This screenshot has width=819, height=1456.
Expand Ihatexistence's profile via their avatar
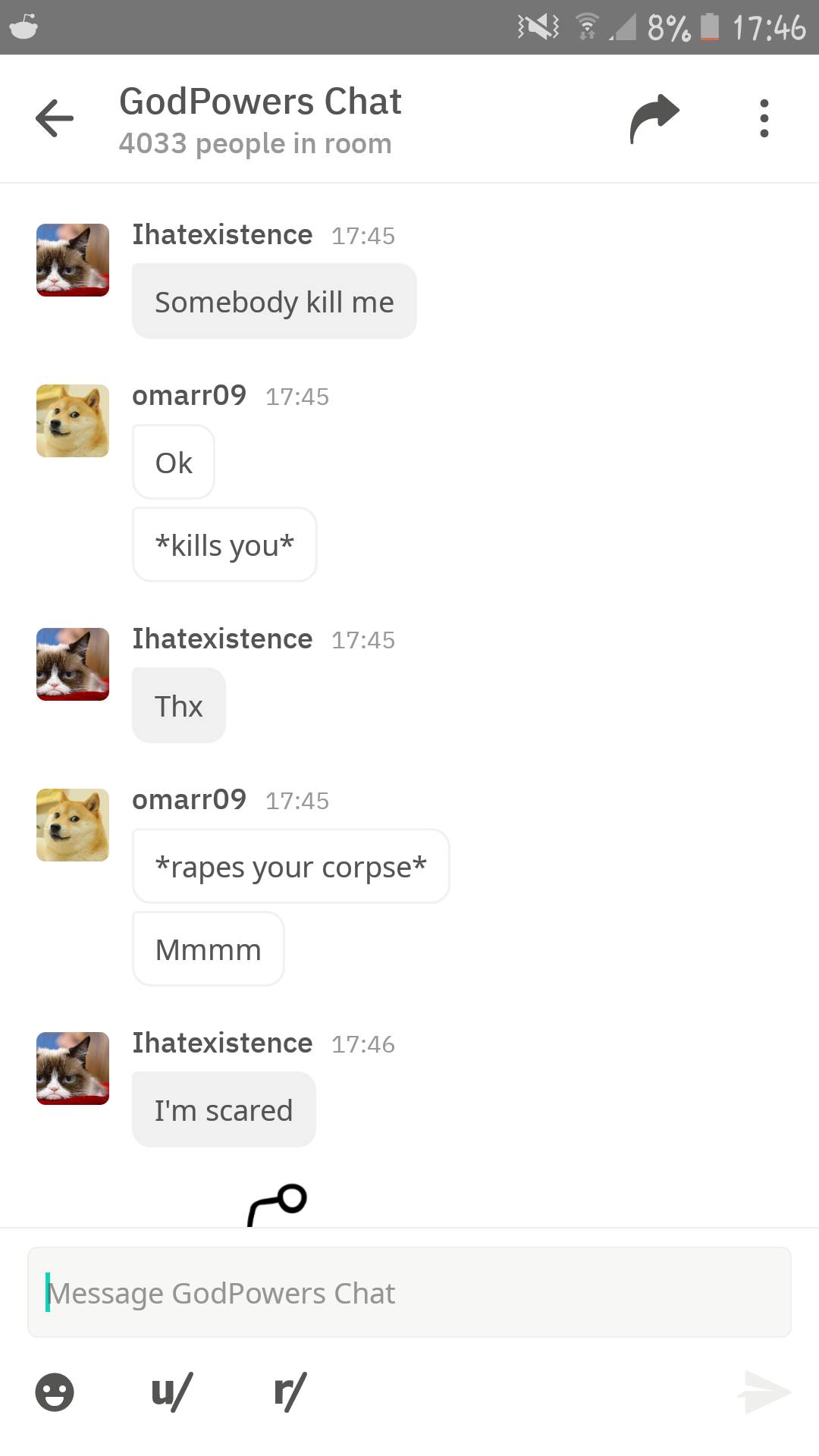click(72, 259)
